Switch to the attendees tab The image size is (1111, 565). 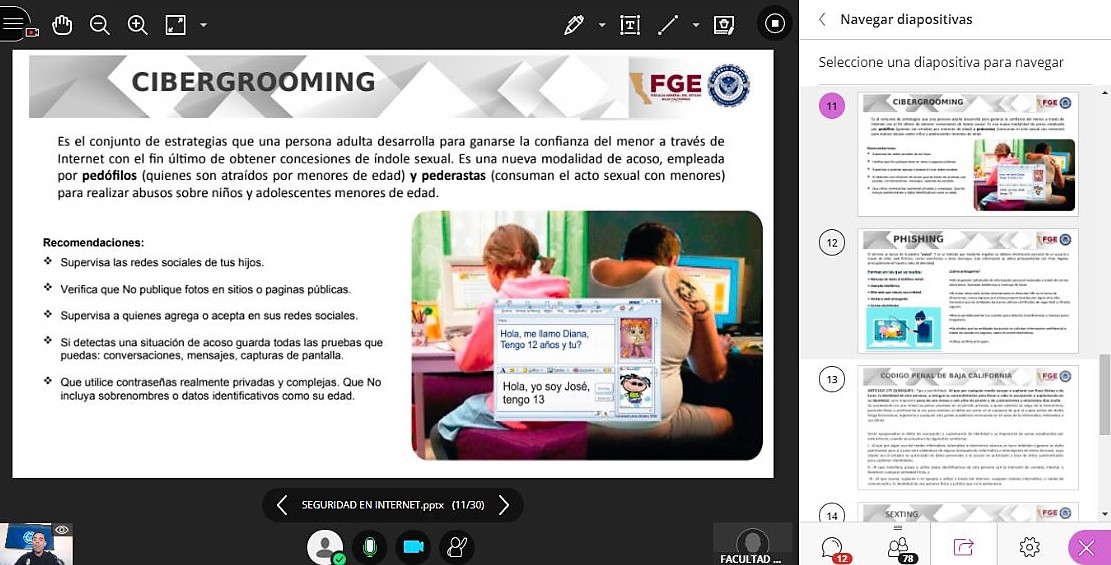click(898, 546)
